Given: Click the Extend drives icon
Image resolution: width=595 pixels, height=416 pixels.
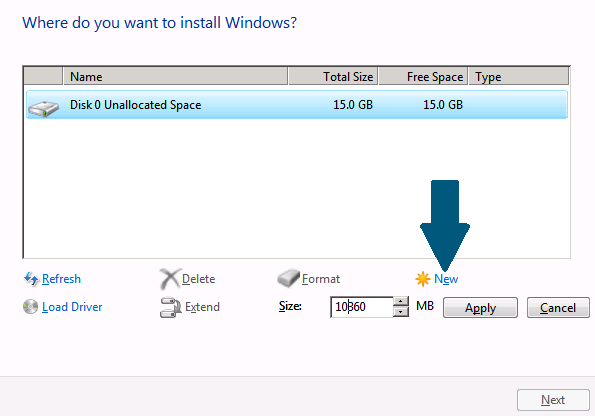Looking at the screenshot, I should pyautogui.click(x=170, y=307).
